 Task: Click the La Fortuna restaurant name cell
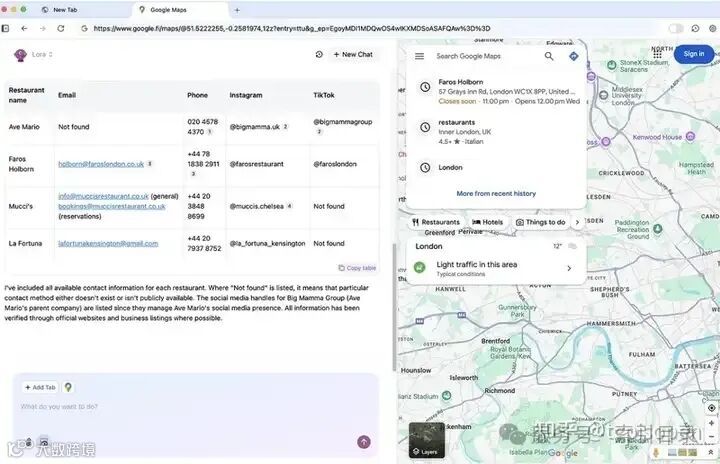pyautogui.click(x=25, y=243)
